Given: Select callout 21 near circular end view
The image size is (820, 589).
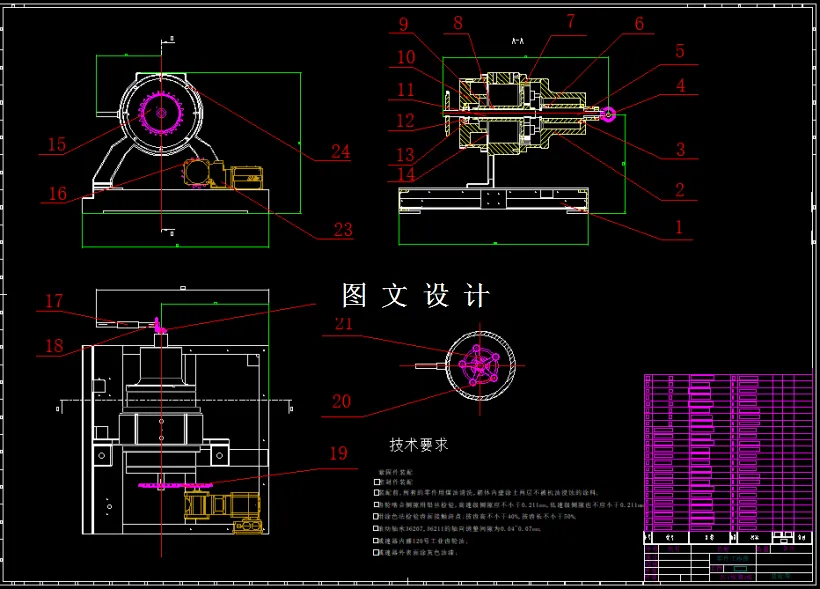Looking at the screenshot, I should point(343,322).
